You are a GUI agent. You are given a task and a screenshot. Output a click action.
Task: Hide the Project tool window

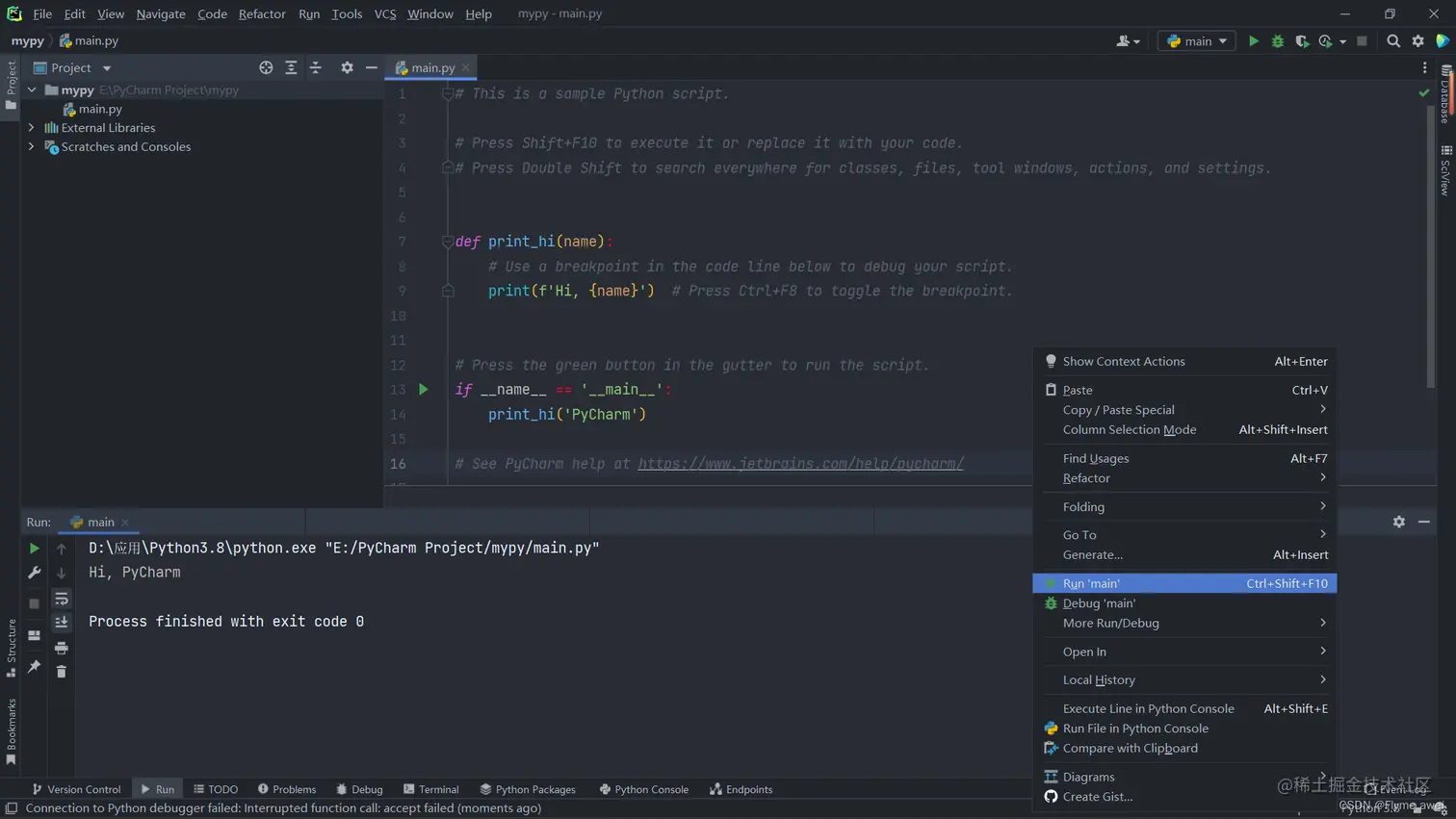(372, 67)
